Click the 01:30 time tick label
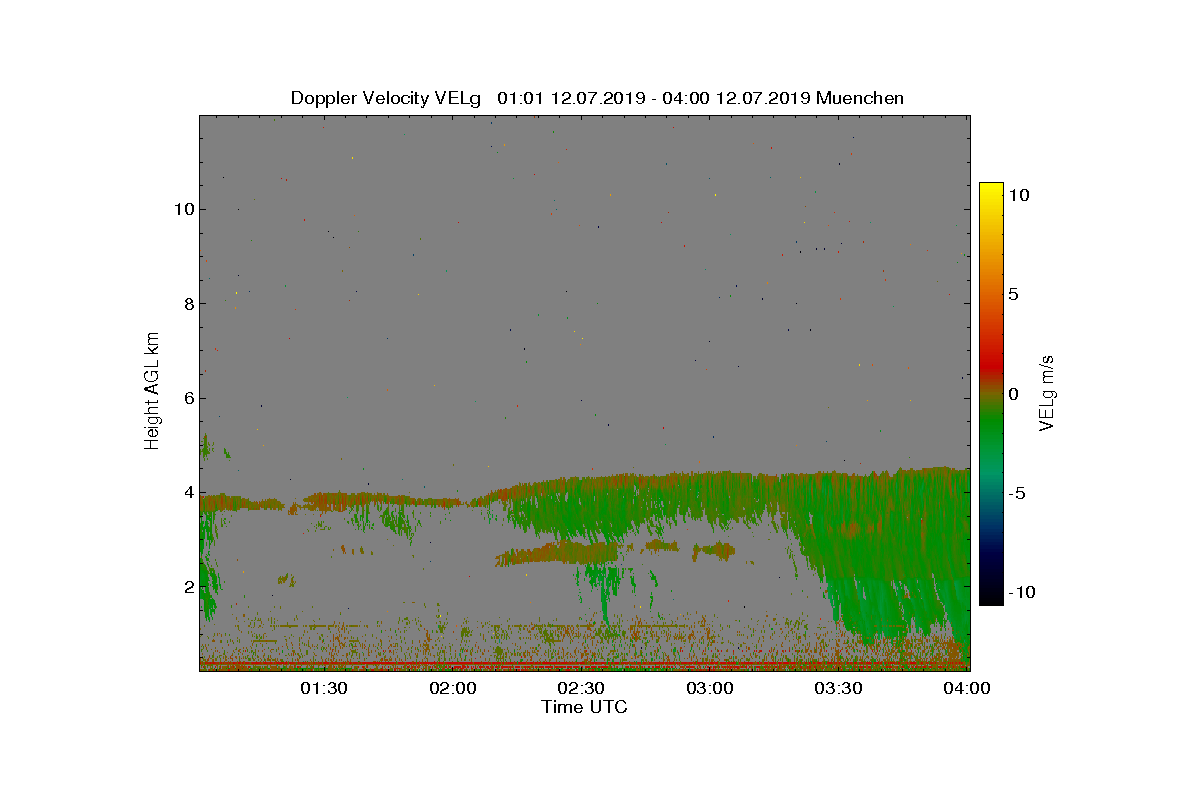This screenshot has width=1200, height=800. [324, 689]
